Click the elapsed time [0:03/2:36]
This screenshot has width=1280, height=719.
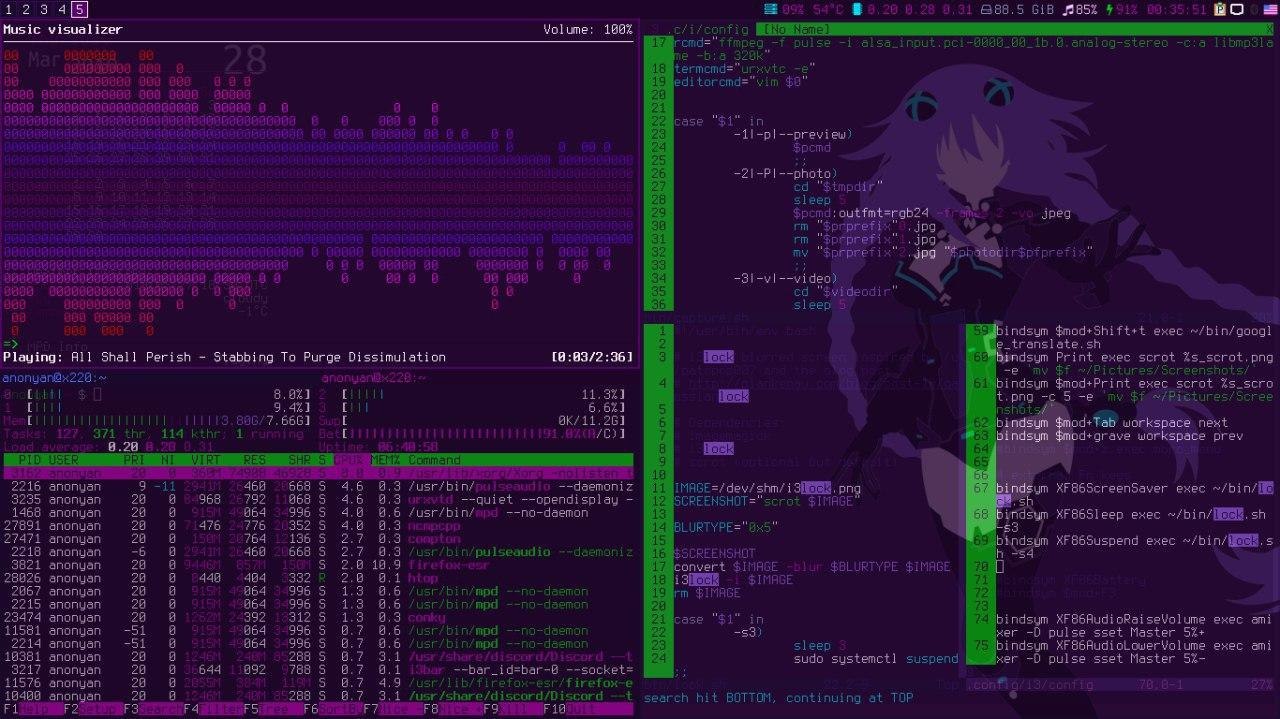591,357
